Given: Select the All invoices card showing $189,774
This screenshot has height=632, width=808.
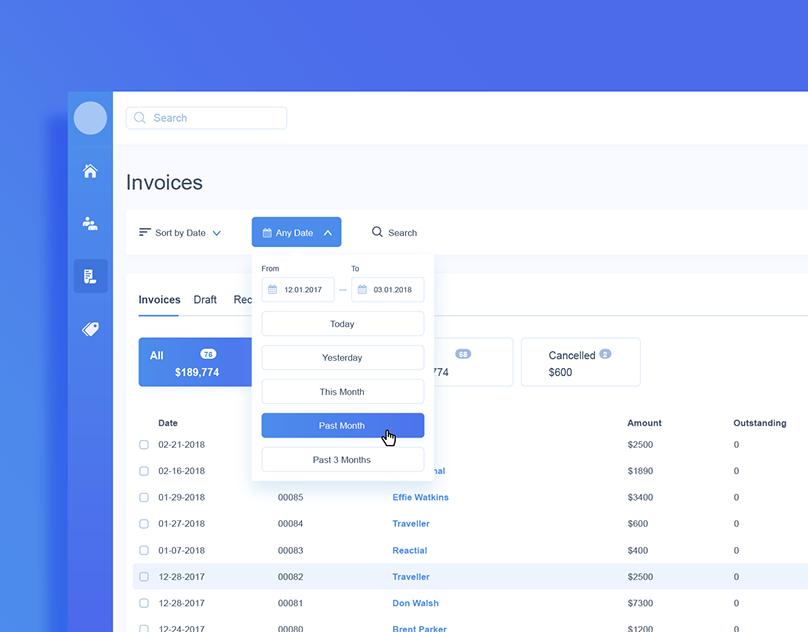Looking at the screenshot, I should 195,362.
